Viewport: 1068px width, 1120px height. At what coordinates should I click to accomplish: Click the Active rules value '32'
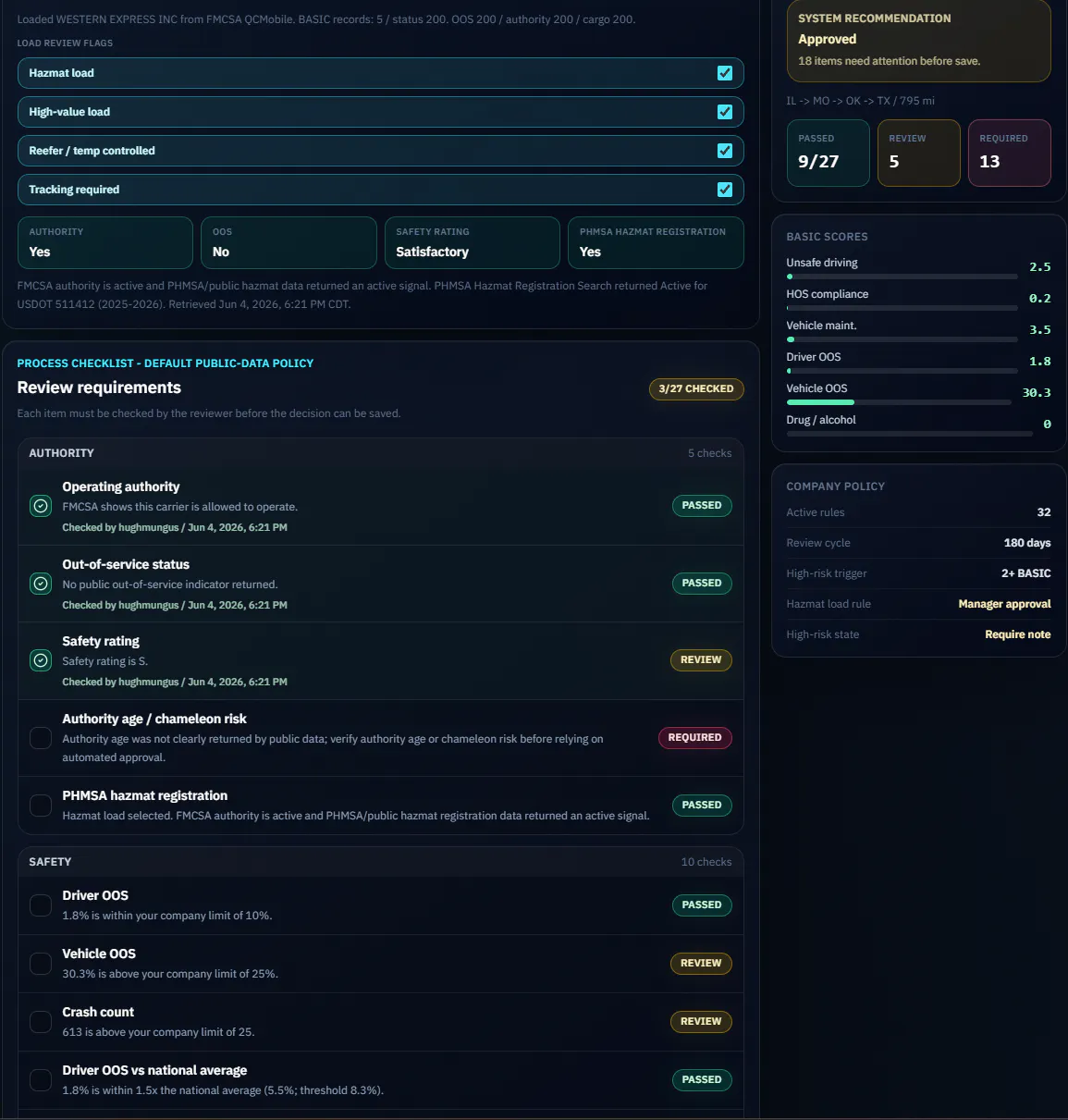tap(1044, 512)
